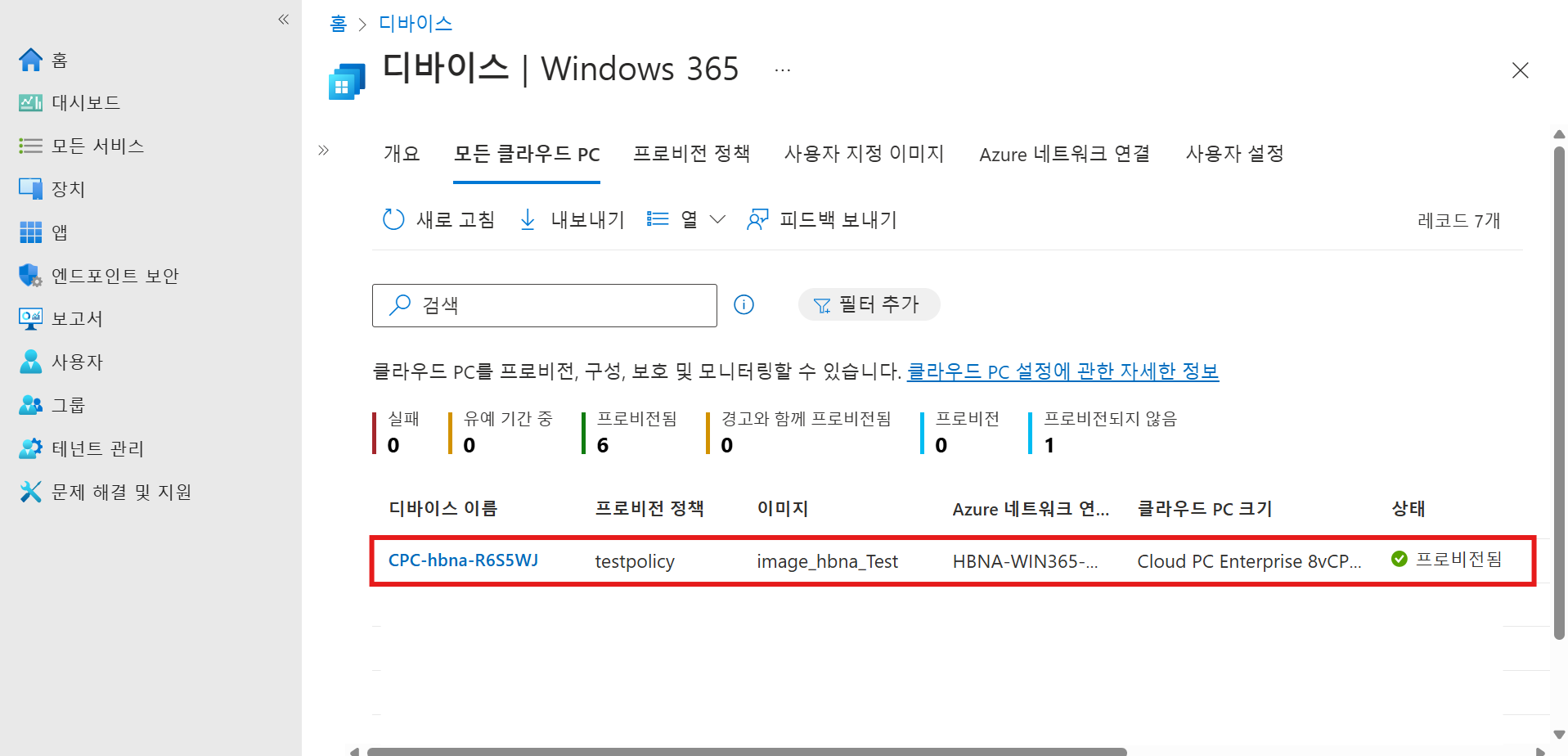Open 그룹 groups icon
Viewport: 1568px width, 756px height.
30,405
